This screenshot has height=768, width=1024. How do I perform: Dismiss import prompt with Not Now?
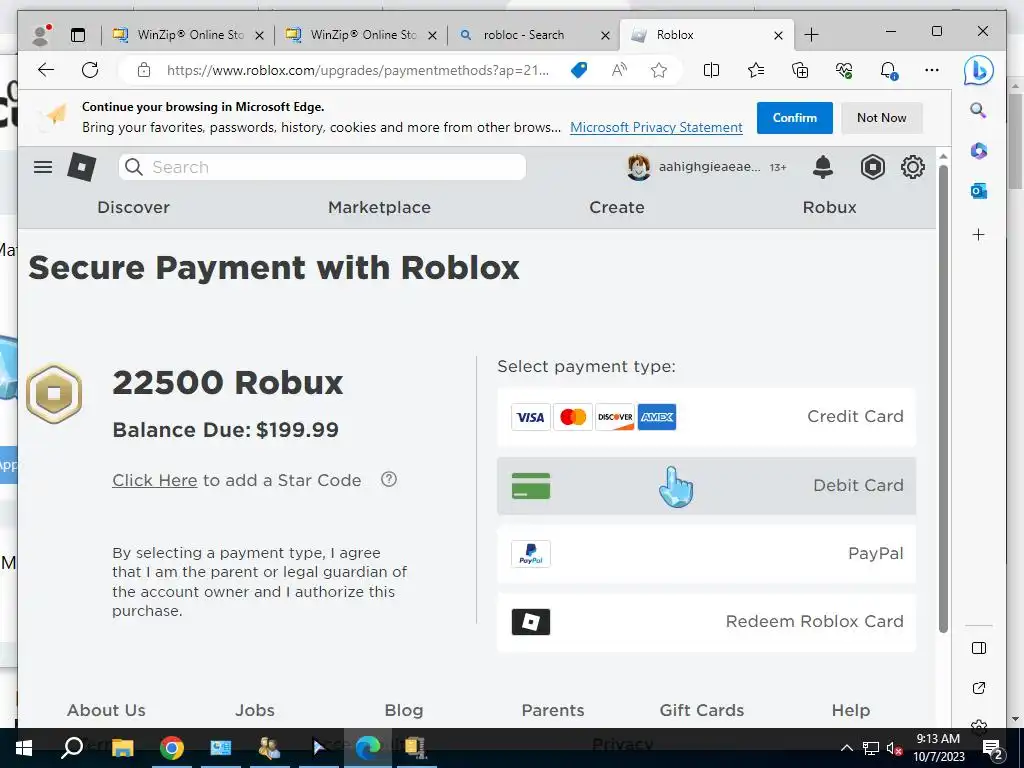[882, 118]
